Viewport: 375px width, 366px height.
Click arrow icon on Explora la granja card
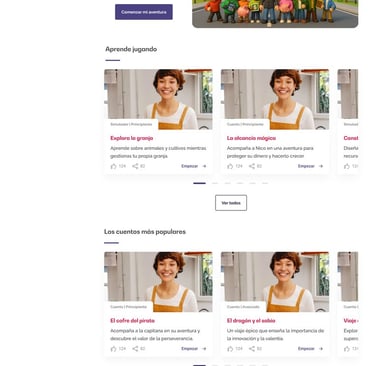(x=204, y=166)
